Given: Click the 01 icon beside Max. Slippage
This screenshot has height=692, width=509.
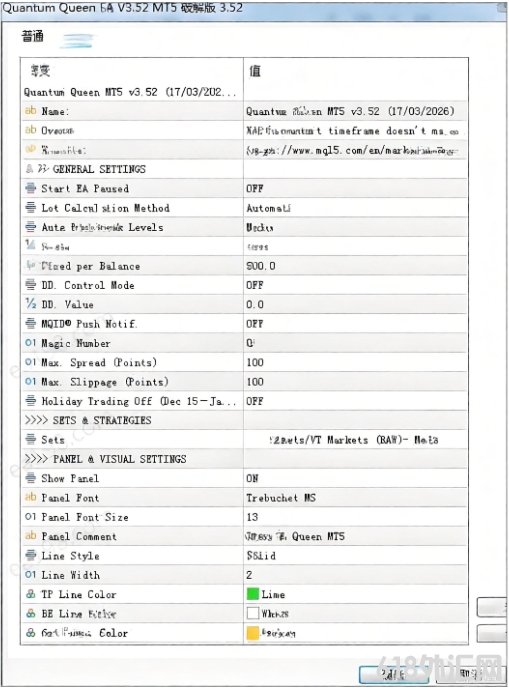Looking at the screenshot, I should [30, 381].
